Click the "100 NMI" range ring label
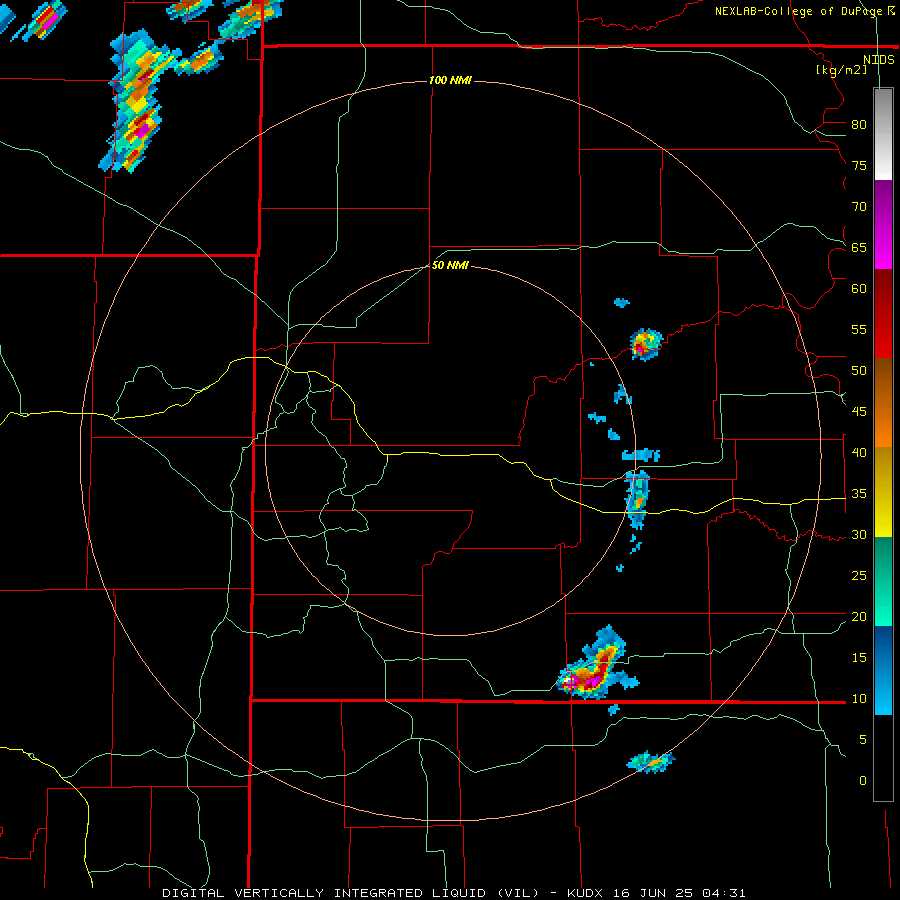The width and height of the screenshot is (900, 900). tap(450, 80)
